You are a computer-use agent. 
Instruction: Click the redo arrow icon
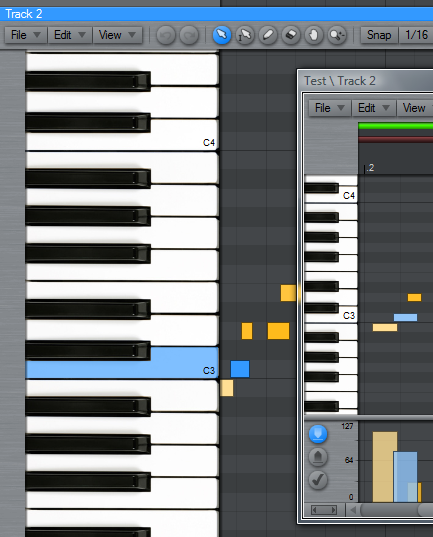tap(189, 35)
